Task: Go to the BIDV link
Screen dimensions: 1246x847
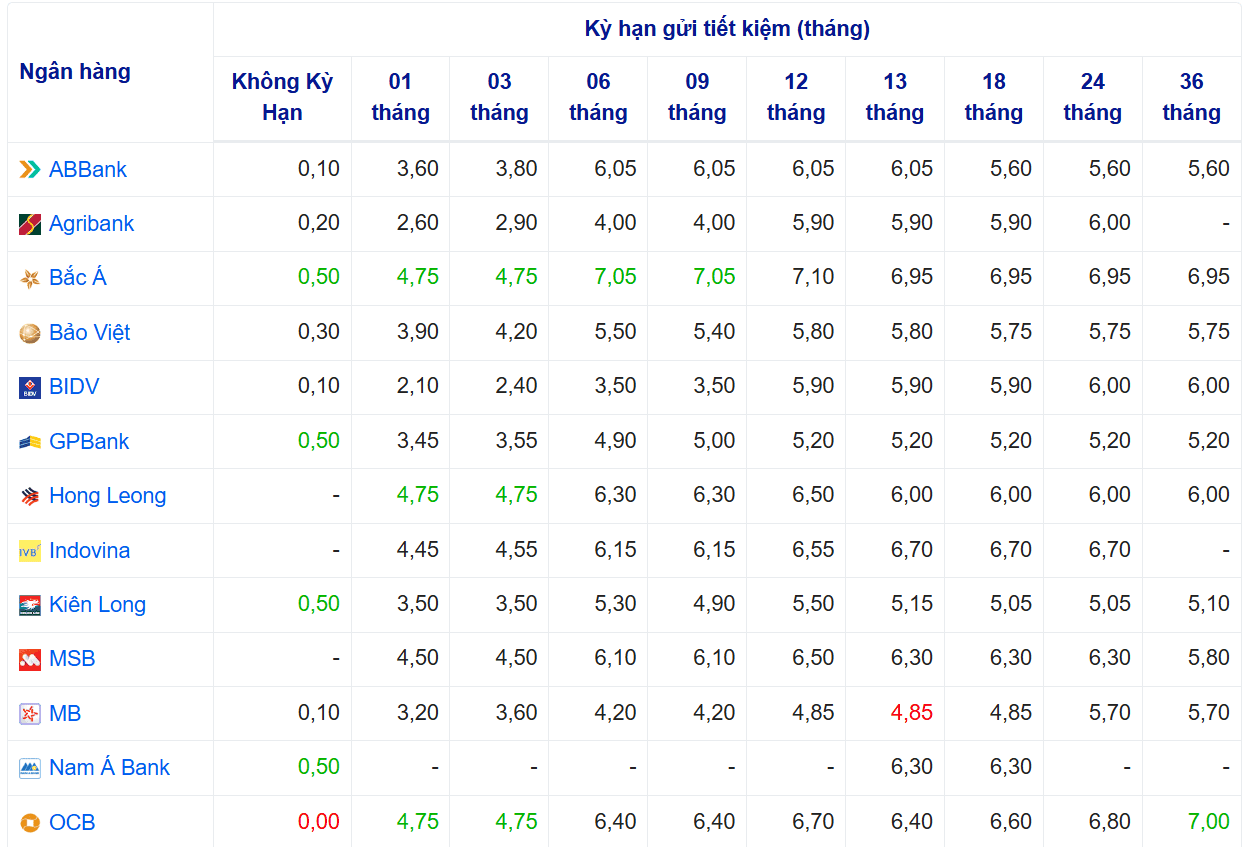Action: pyautogui.click(x=74, y=387)
